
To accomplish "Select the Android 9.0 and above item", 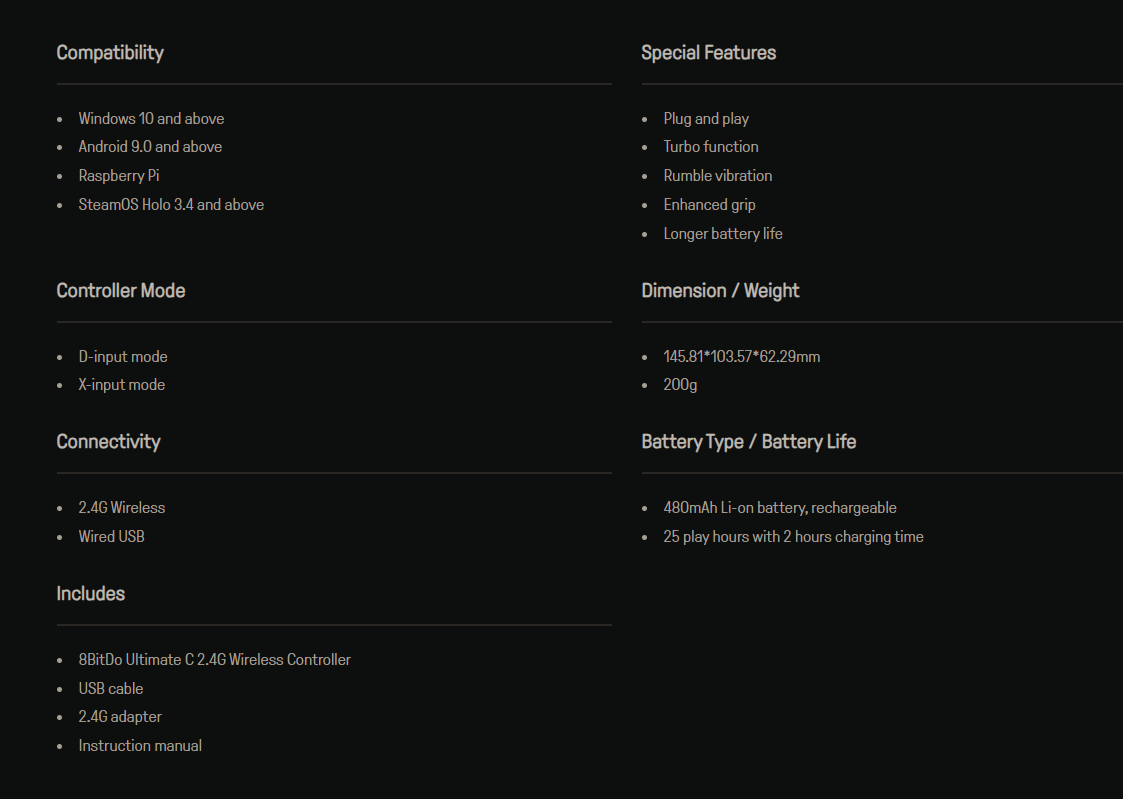I will point(150,147).
